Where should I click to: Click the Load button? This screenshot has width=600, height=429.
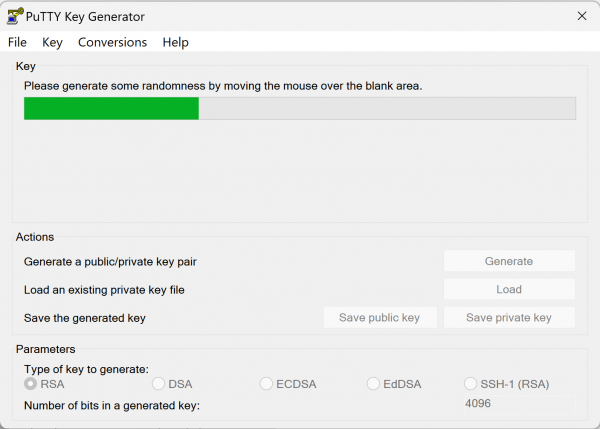click(509, 289)
